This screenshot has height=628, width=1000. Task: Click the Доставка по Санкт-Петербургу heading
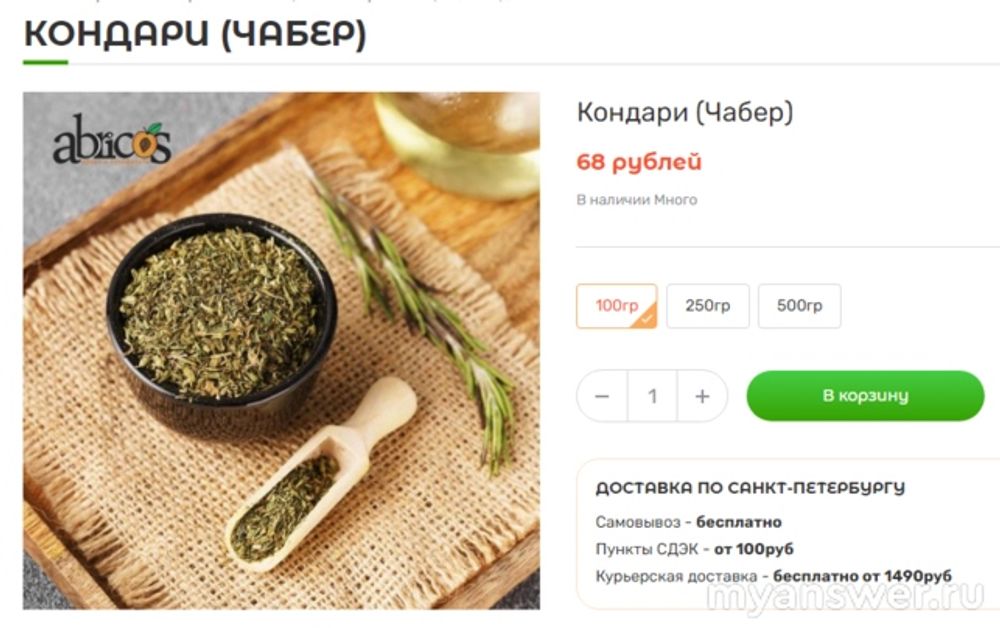[x=750, y=488]
